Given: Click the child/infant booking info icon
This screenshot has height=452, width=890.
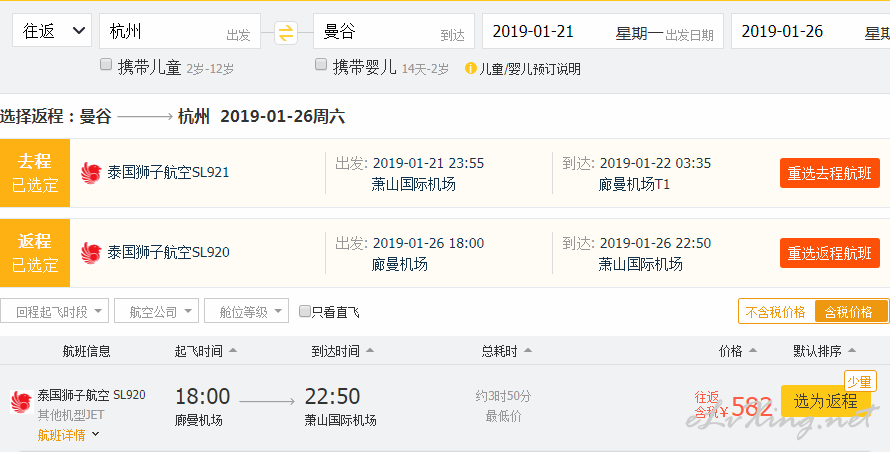Looking at the screenshot, I should coord(471,69).
